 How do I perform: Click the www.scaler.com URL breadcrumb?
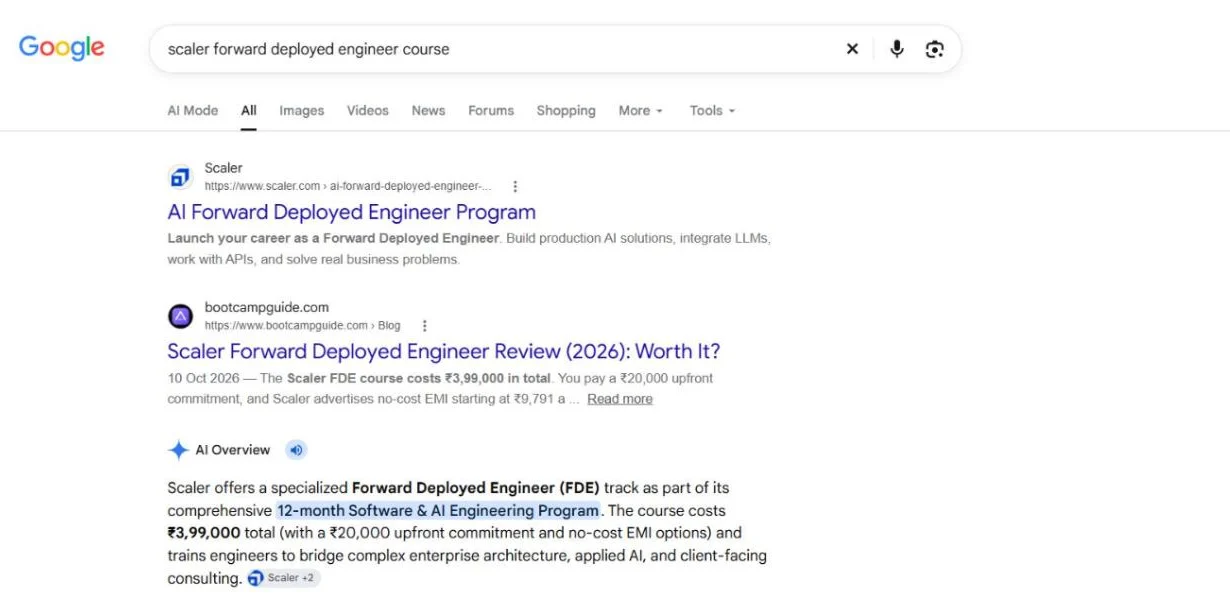(x=348, y=186)
